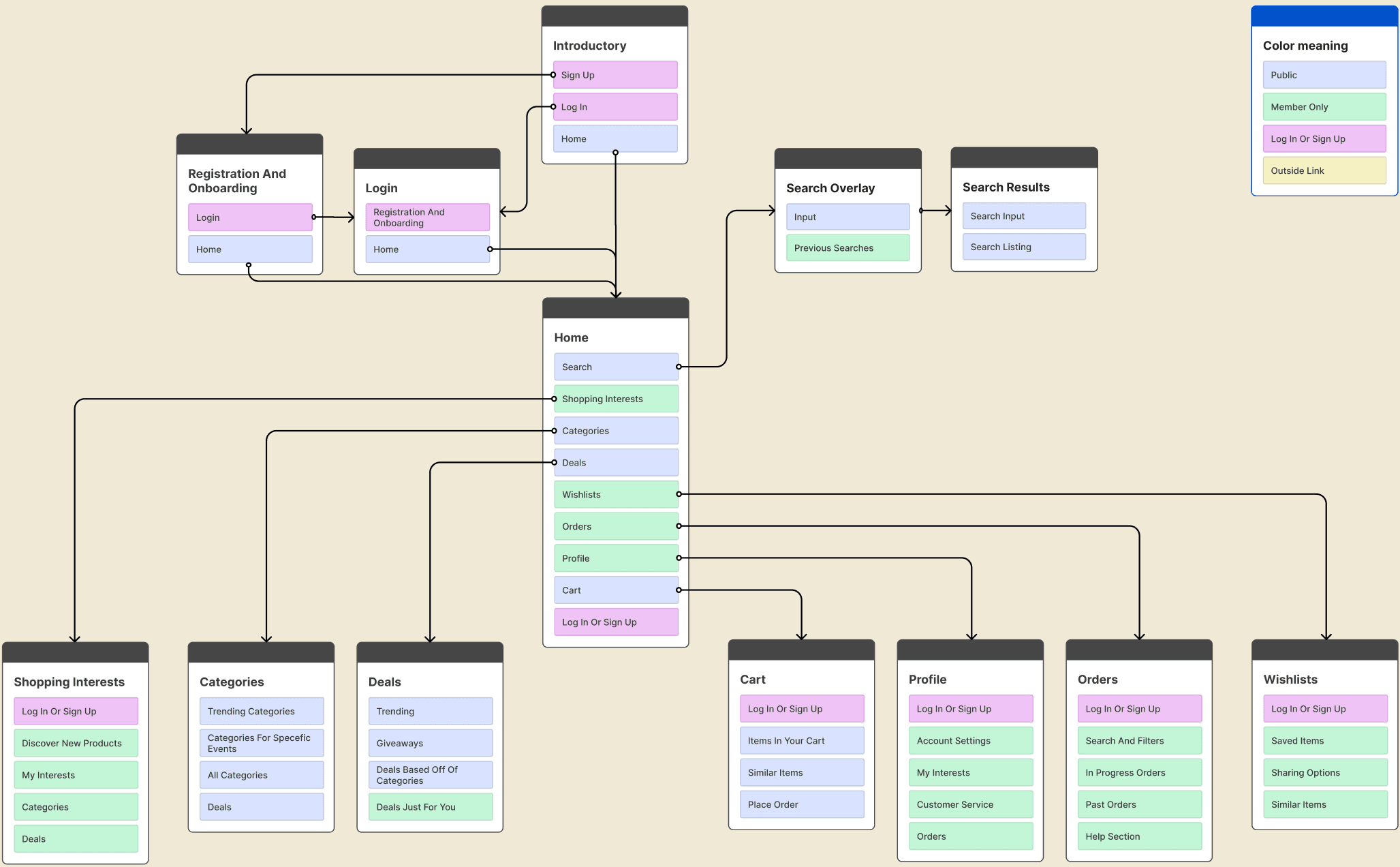
Task: Select Giveaways in the Deals card
Action: coord(430,743)
